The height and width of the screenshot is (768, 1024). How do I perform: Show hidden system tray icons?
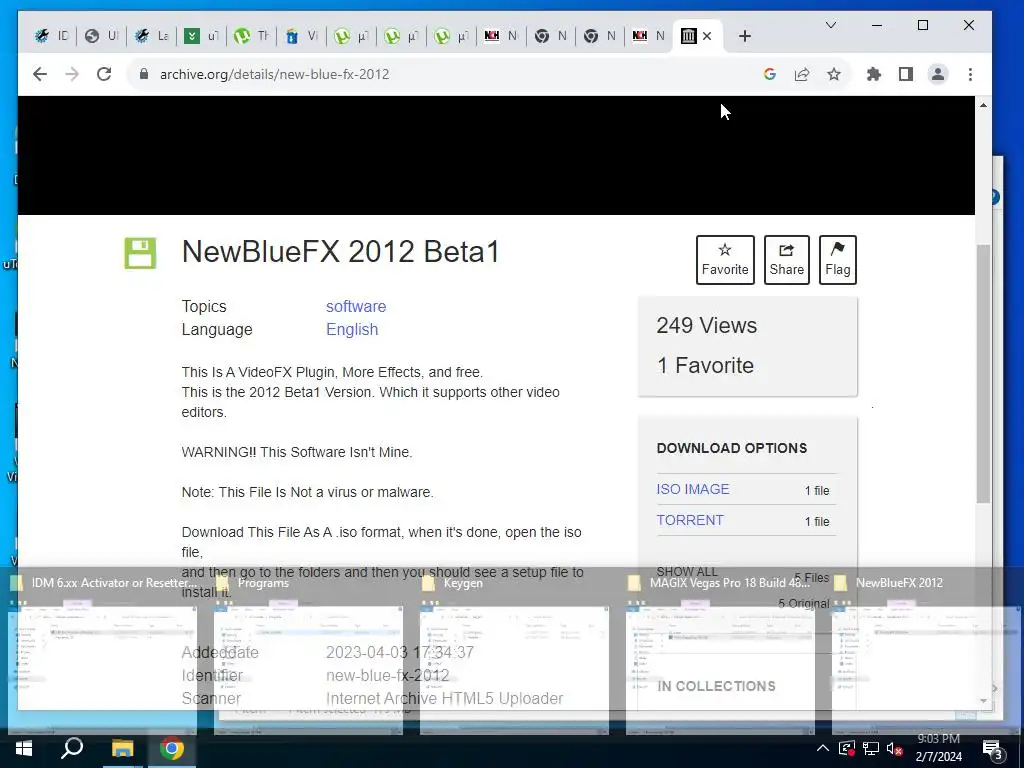823,749
